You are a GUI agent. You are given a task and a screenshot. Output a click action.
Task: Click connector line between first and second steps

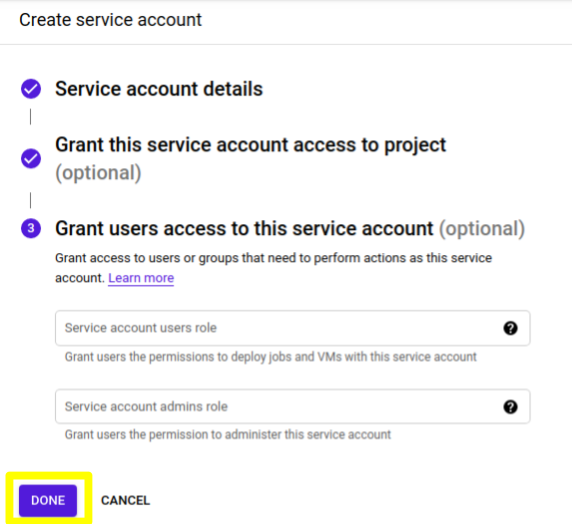pos(31,117)
